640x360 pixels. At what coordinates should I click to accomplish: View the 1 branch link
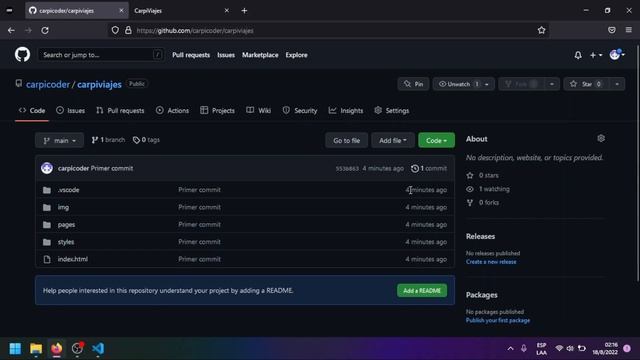pos(108,140)
